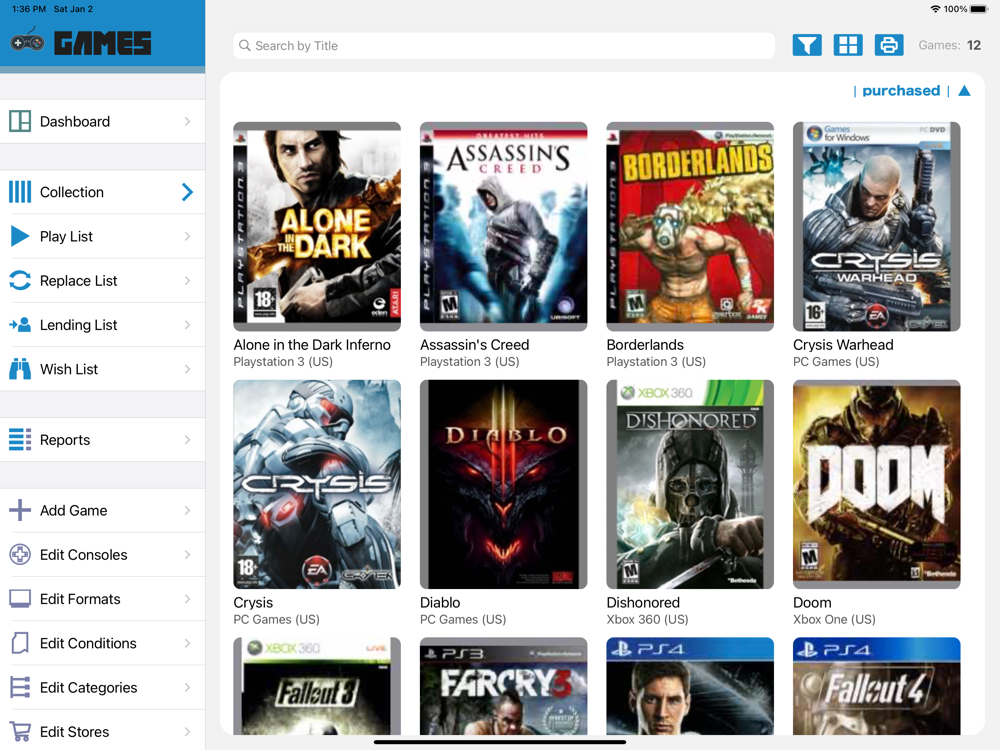Click the Play List triangle icon

[x=20, y=236]
